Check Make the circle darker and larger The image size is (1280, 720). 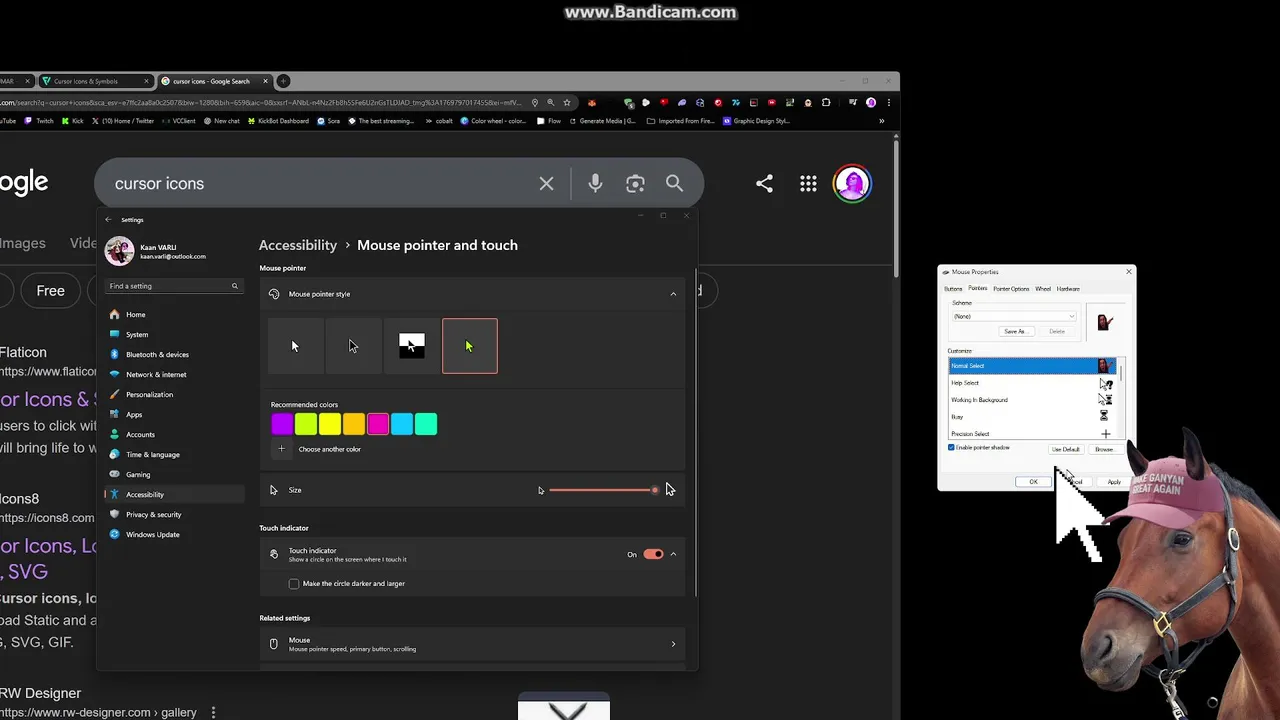294,584
